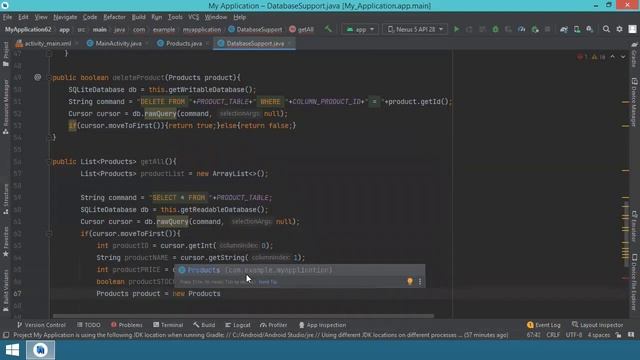This screenshot has height=360, width=640.
Task: Open App Inspection tool window
Action: 322,325
